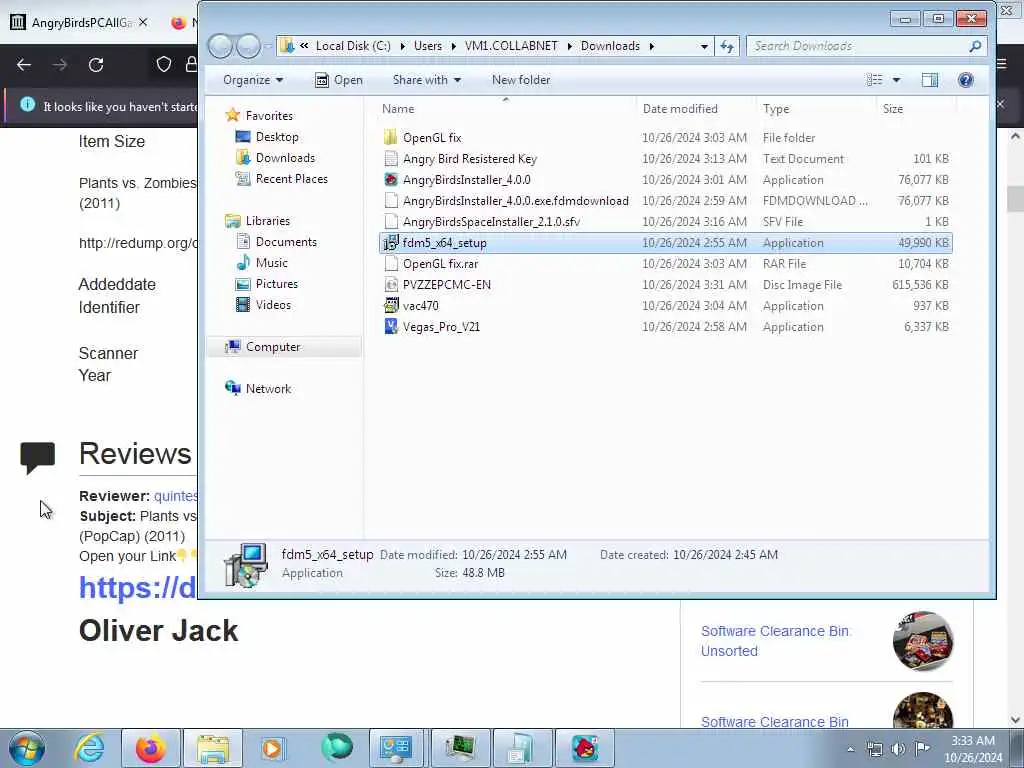Image resolution: width=1024 pixels, height=768 pixels.
Task: Click the Search Downloads field
Action: [x=866, y=46]
